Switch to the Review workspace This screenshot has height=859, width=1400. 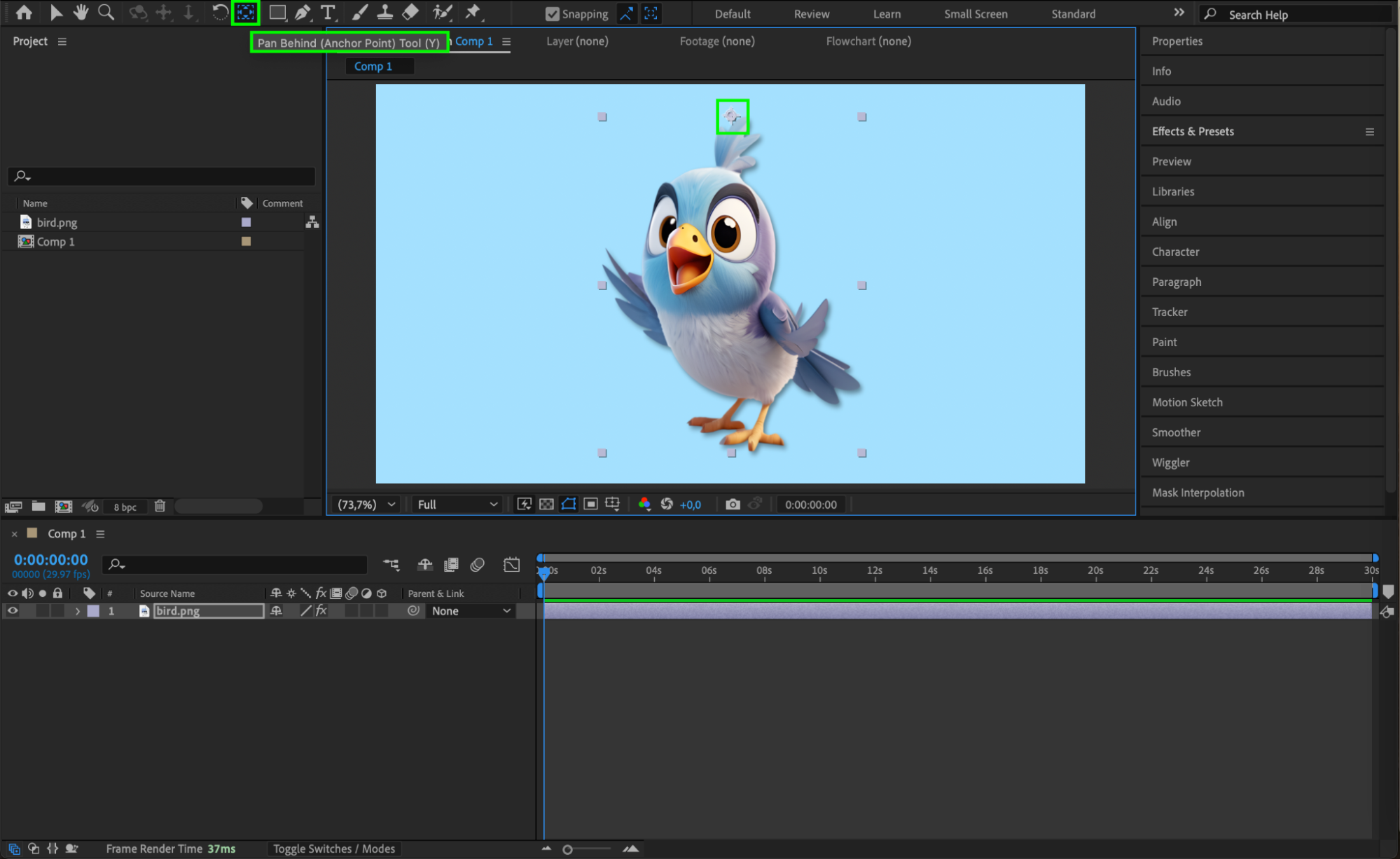tap(811, 14)
